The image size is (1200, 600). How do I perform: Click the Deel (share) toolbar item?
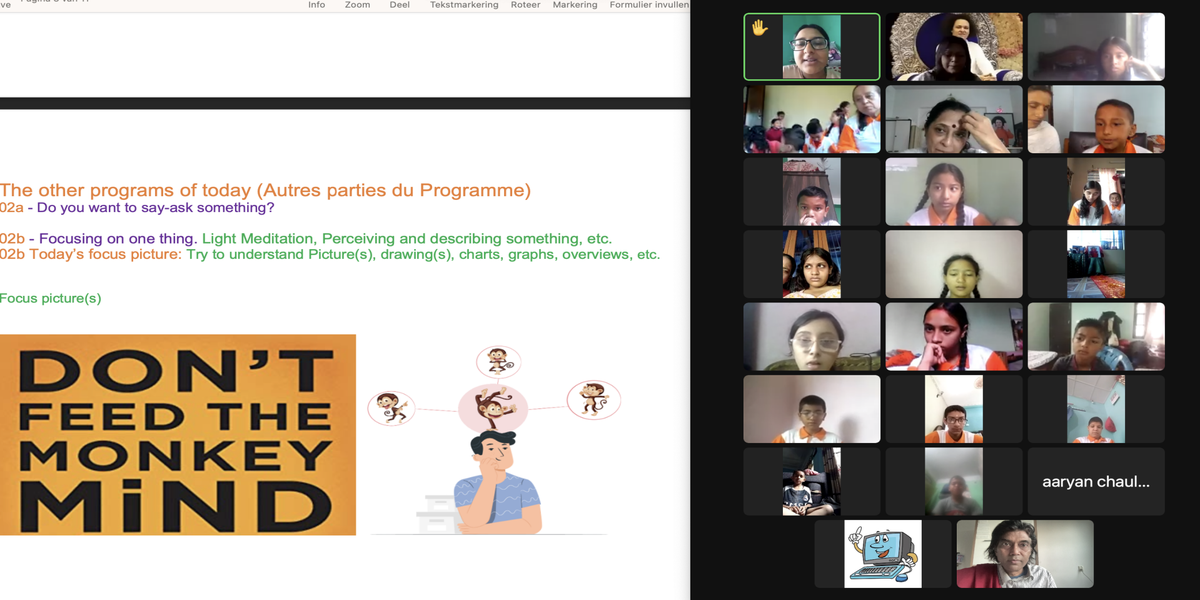400,5
